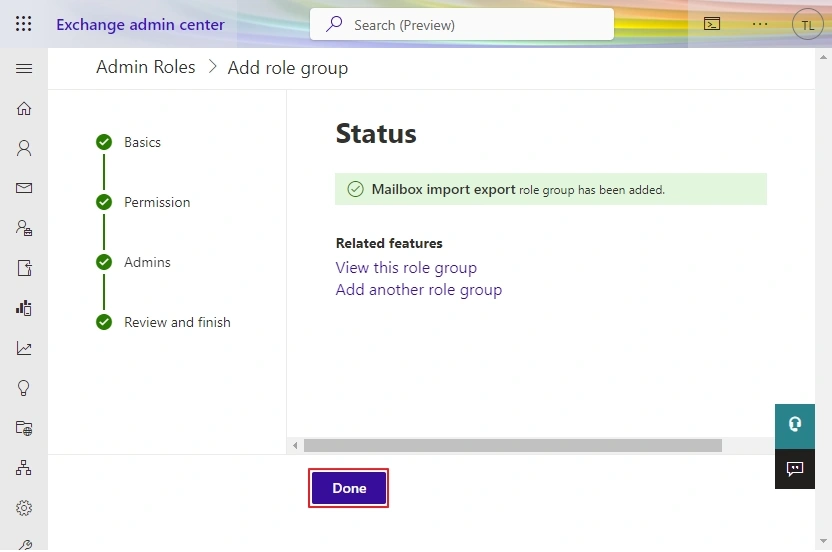Screen dimensions: 832x552
Task: Open Mail flow envelope icon
Action: (24, 188)
